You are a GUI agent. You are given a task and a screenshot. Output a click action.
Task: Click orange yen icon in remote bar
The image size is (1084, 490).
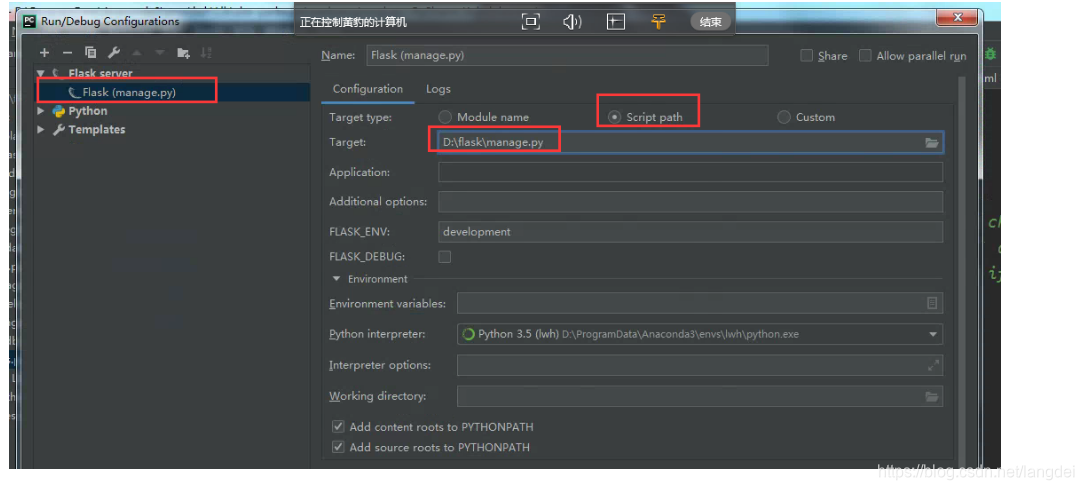coord(658,21)
